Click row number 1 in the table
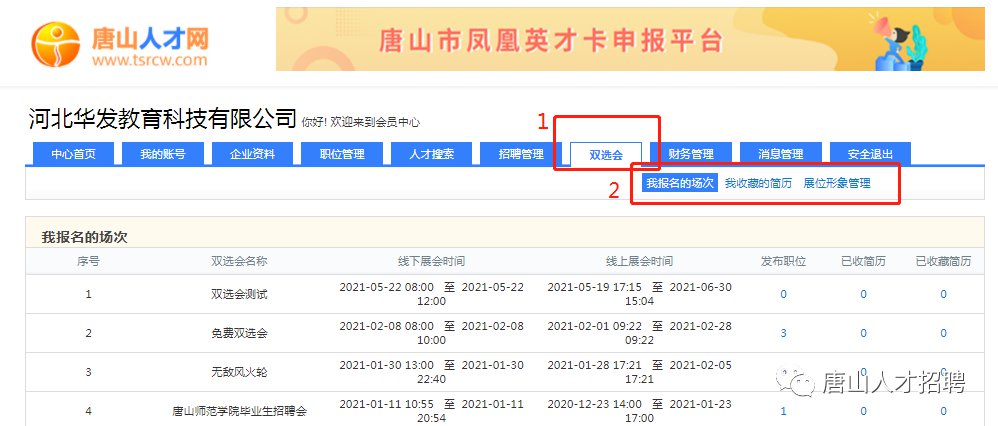998x426 pixels. (88, 294)
